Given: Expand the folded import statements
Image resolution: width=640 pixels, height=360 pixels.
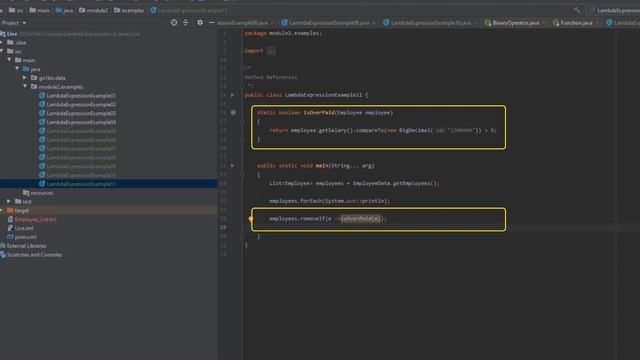Looking at the screenshot, I should click(x=271, y=51).
